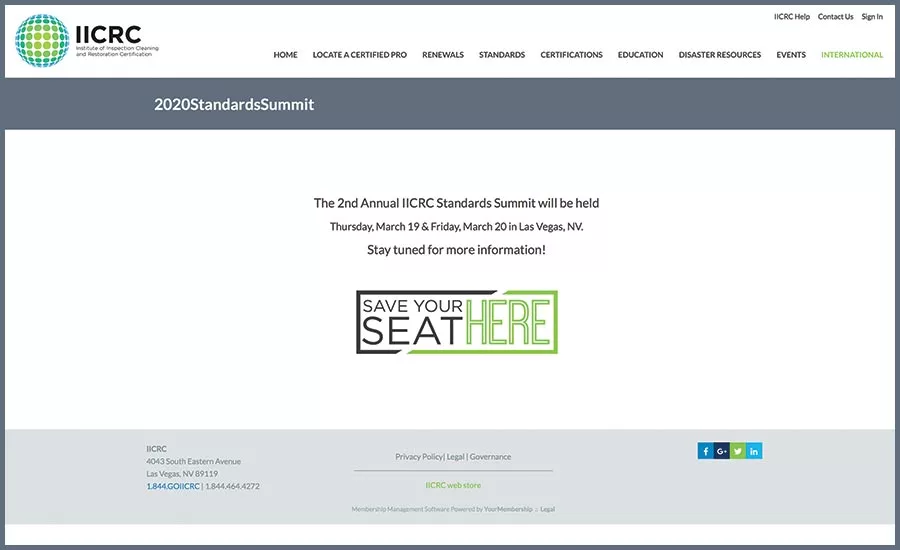The image size is (900, 550).
Task: Click the IICRC Help link
Action: [x=792, y=17]
